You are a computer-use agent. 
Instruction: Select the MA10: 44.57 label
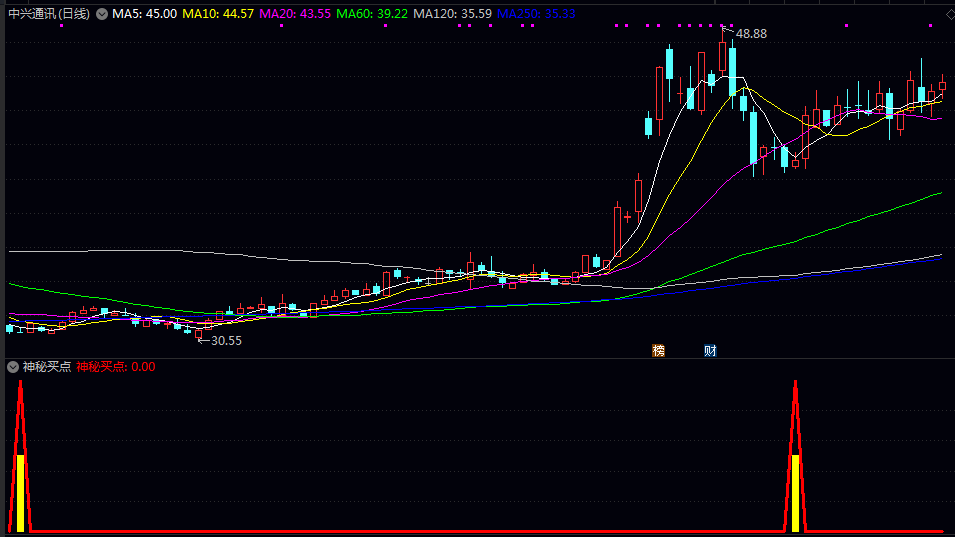pyautogui.click(x=218, y=14)
